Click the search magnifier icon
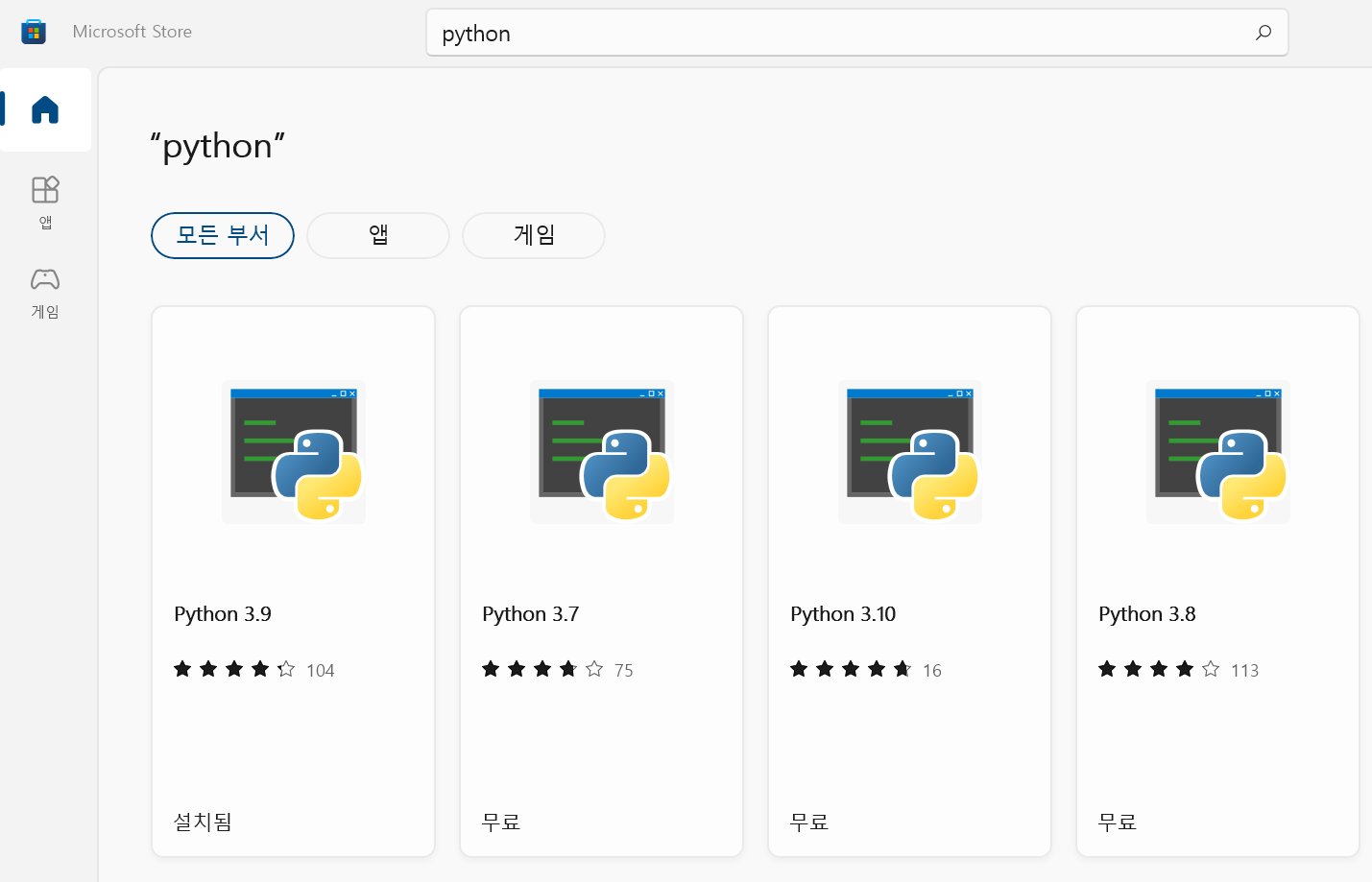The width and height of the screenshot is (1372, 882). 1264,33
